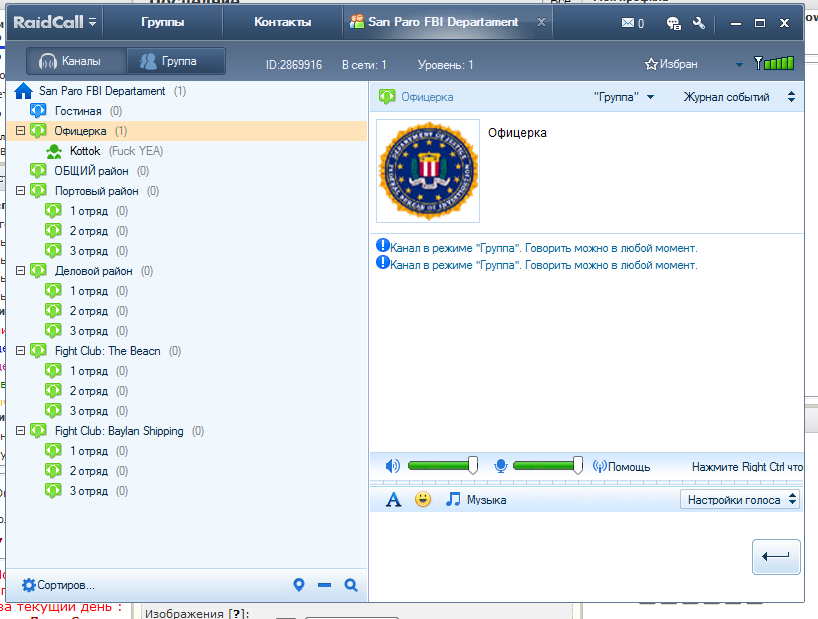The height and width of the screenshot is (619, 818).
Task: Click the Офицерка header channel link
Action: point(427,97)
